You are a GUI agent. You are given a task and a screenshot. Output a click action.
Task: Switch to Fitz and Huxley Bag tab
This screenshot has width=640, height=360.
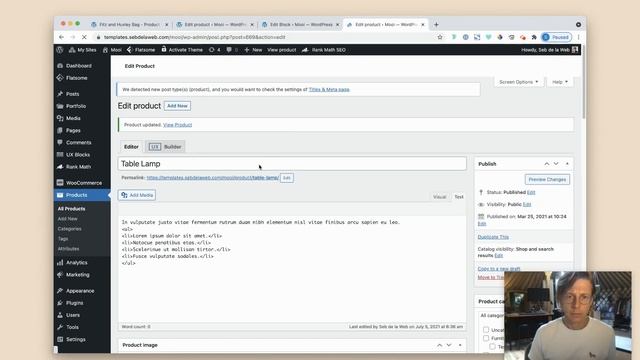[x=129, y=25]
